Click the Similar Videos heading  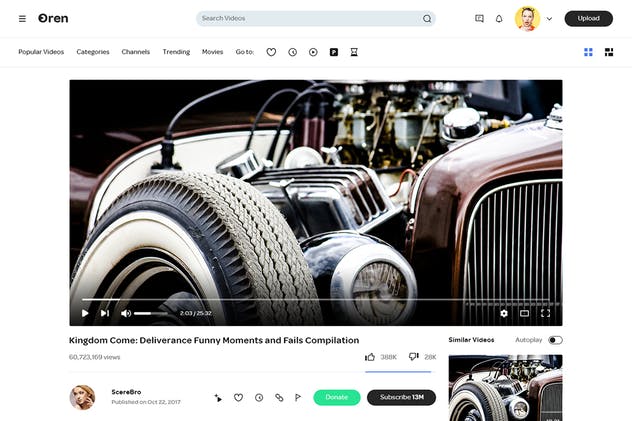471,340
